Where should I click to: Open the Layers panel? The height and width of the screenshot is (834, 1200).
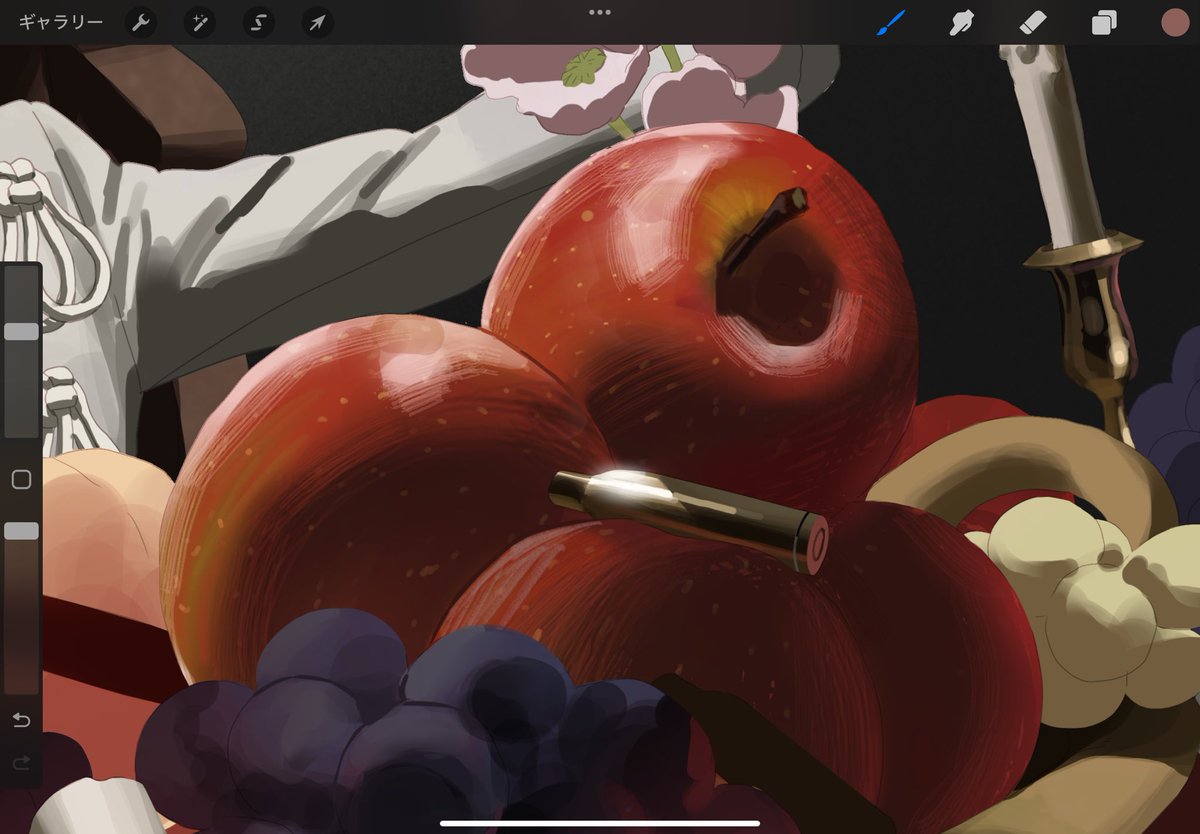pyautogui.click(x=1104, y=23)
